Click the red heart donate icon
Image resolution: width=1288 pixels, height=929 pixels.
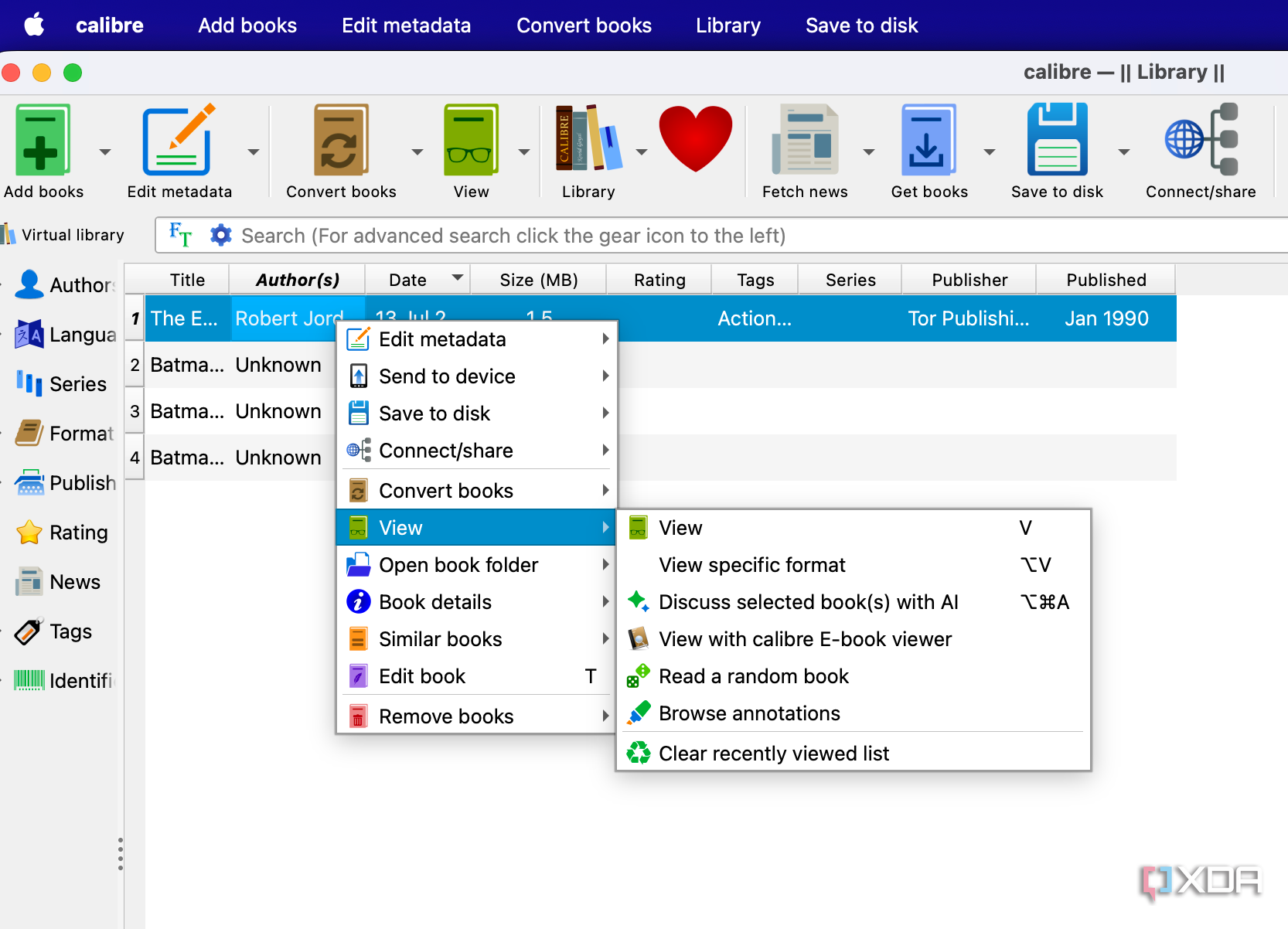[x=695, y=139]
